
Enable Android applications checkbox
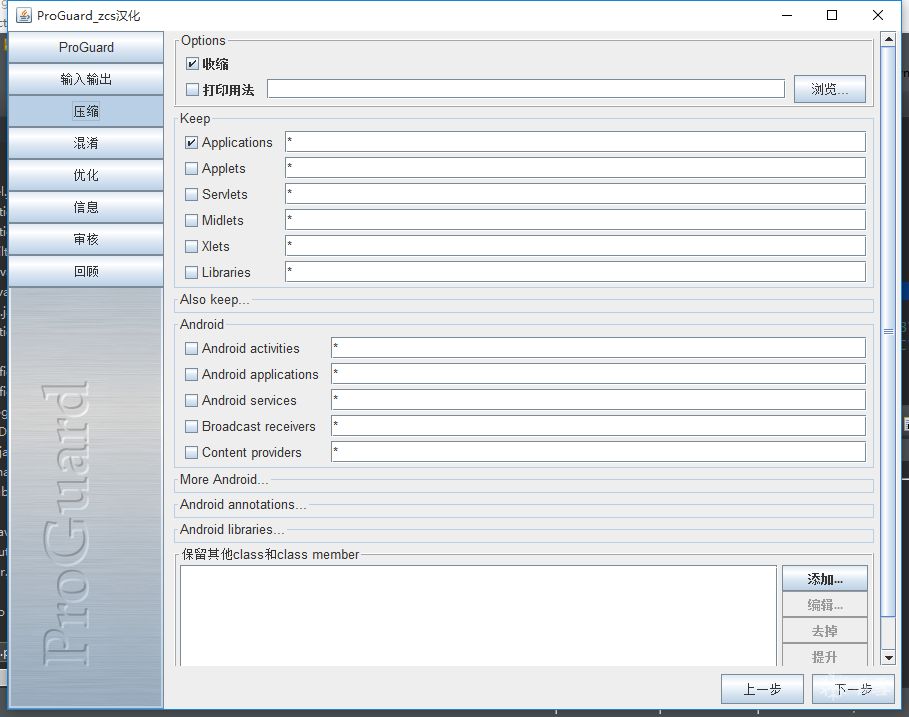click(x=191, y=374)
